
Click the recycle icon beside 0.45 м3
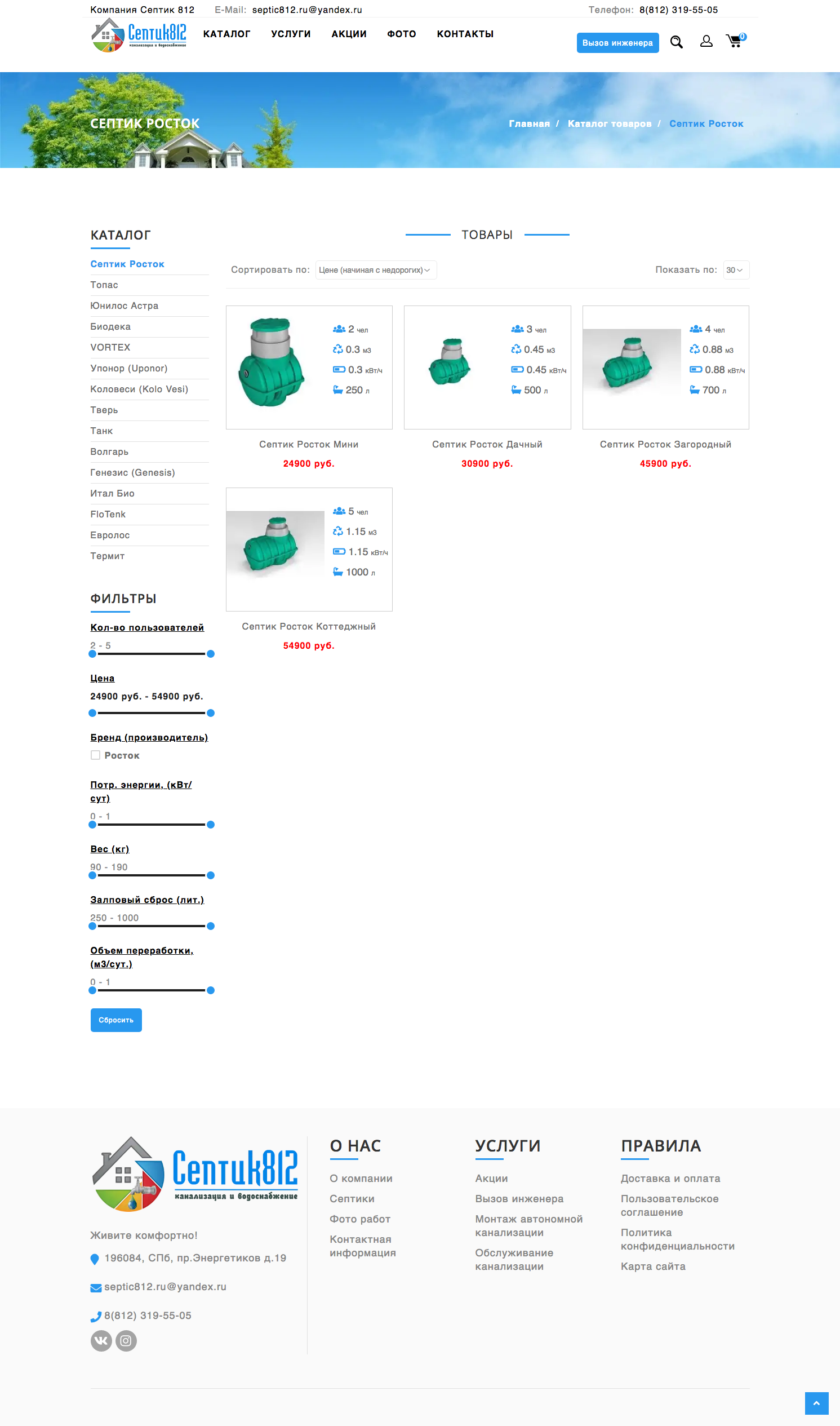(516, 349)
